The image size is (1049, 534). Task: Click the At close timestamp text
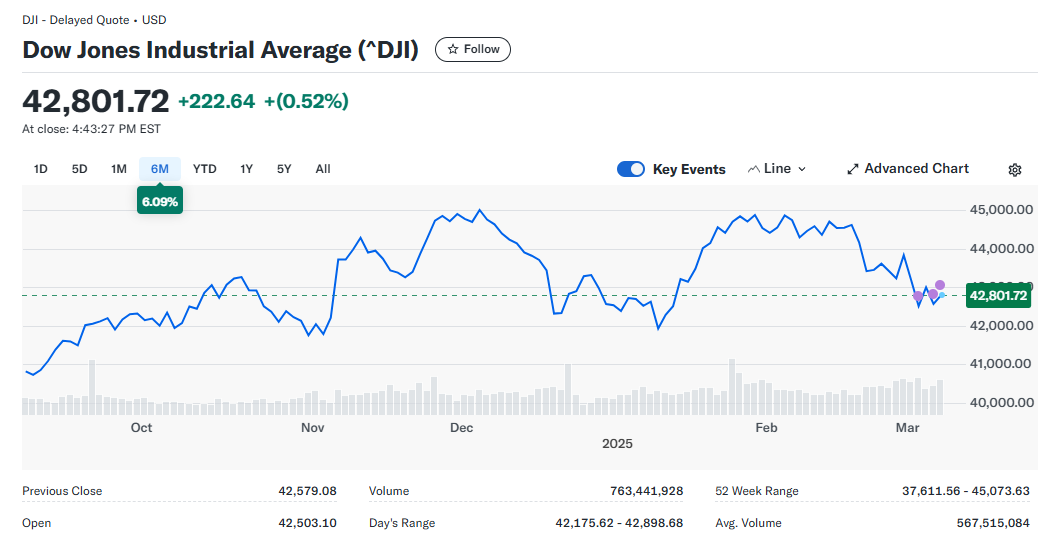[x=92, y=129]
